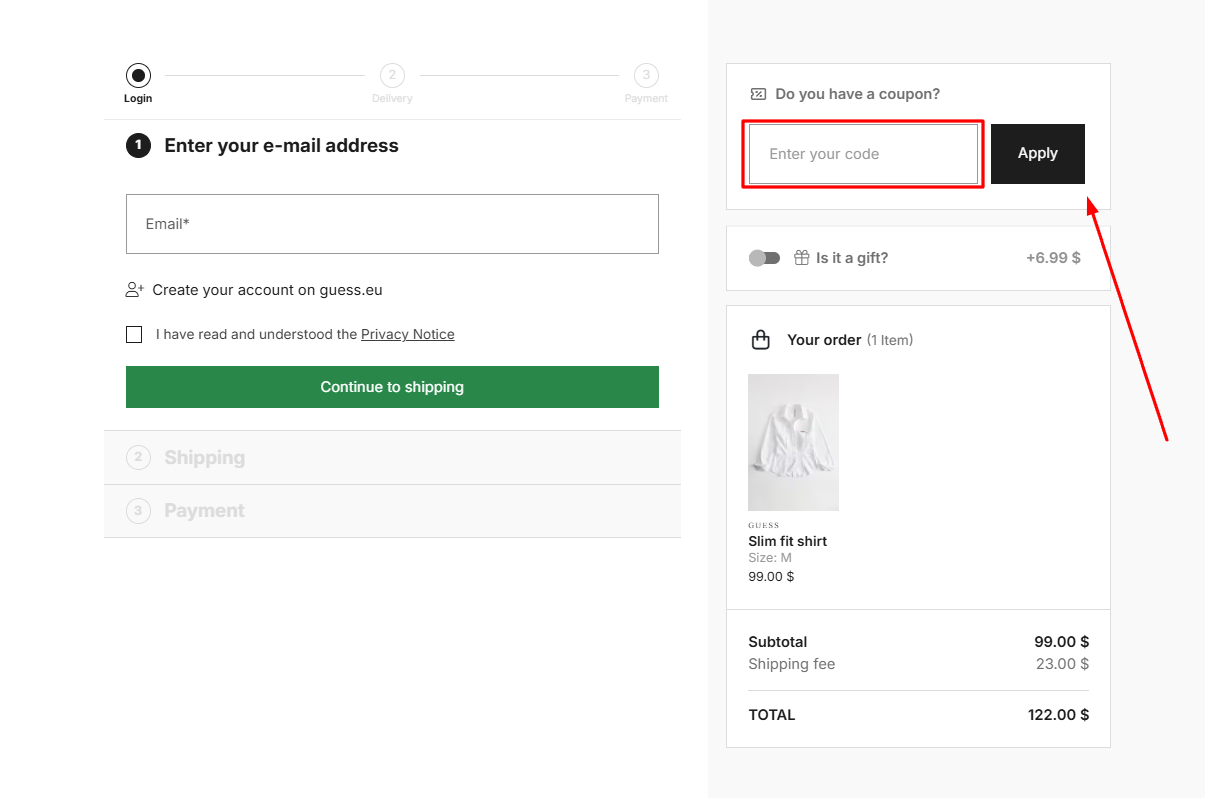This screenshot has width=1205, height=798.
Task: Click the Subtotal 99.00 $ value
Action: pyautogui.click(x=1062, y=642)
